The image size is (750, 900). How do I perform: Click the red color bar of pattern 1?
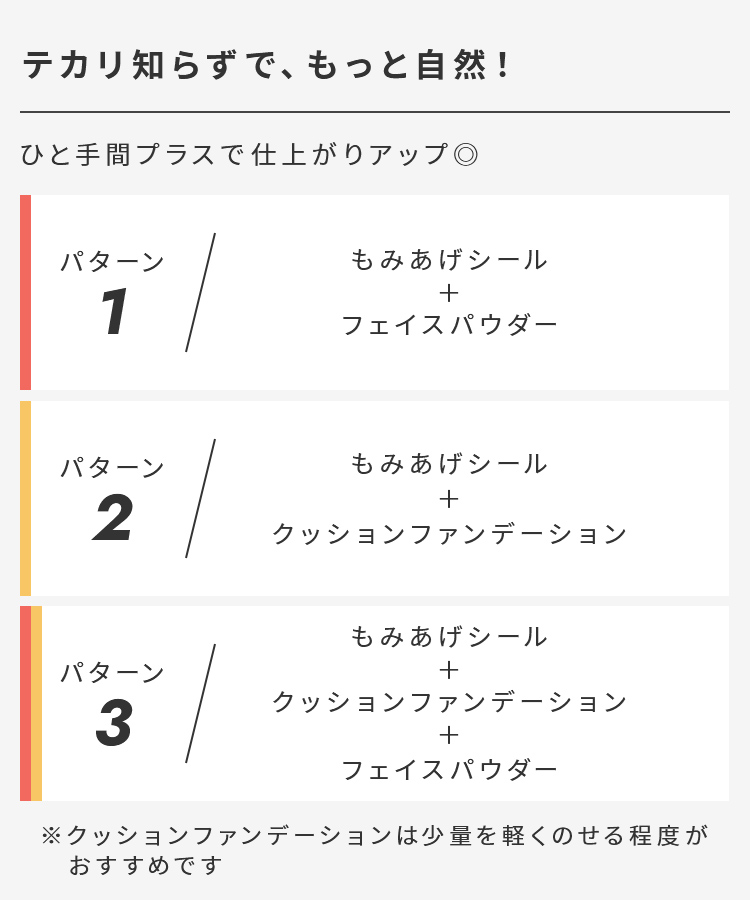pyautogui.click(x=25, y=292)
